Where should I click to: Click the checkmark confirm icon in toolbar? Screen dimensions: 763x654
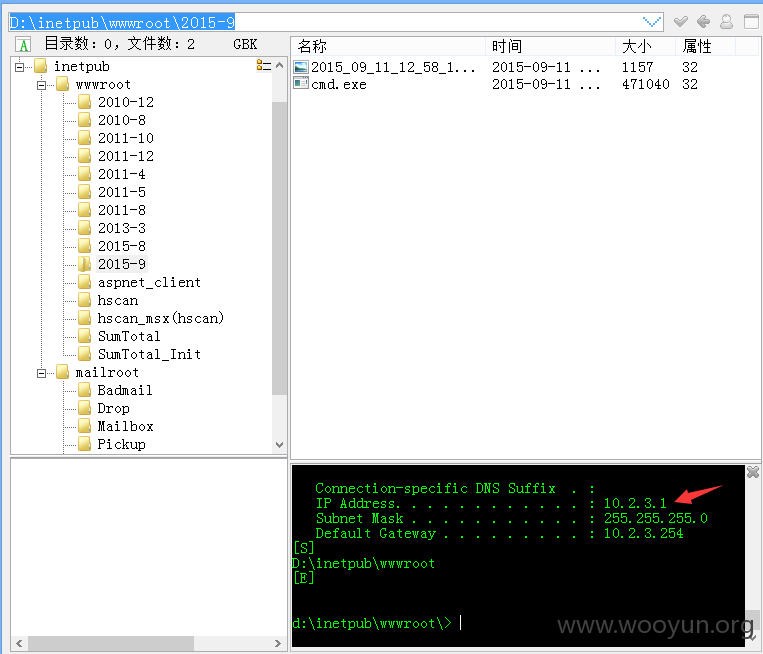(x=681, y=21)
